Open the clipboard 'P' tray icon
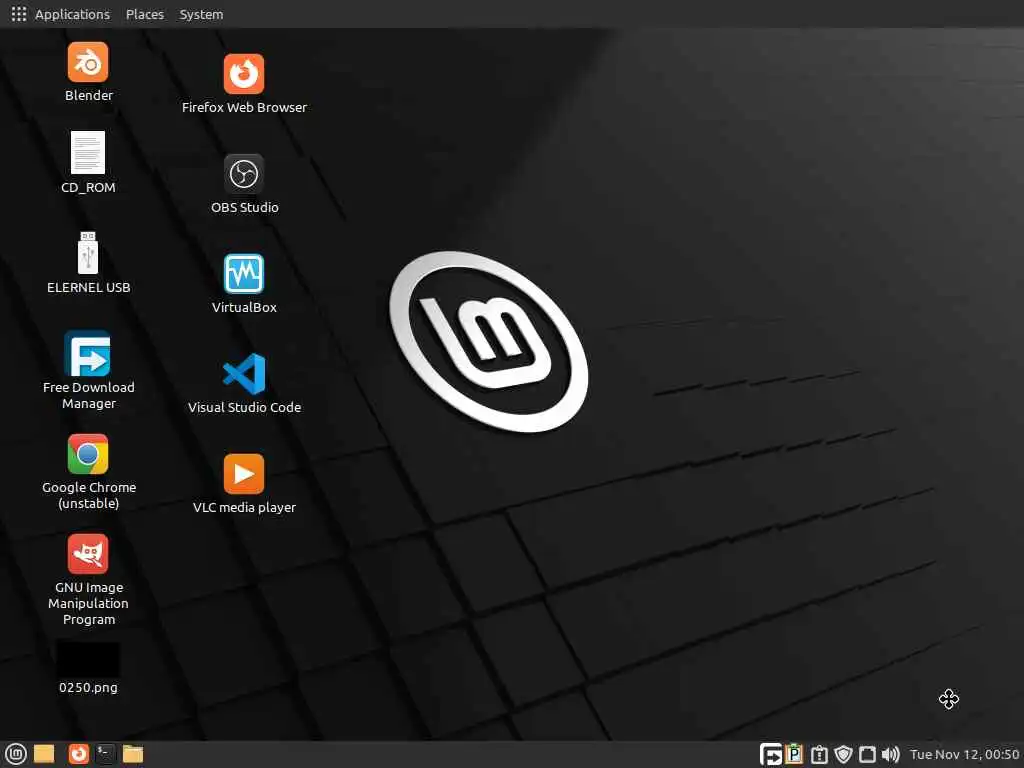This screenshot has height=768, width=1024. [794, 754]
